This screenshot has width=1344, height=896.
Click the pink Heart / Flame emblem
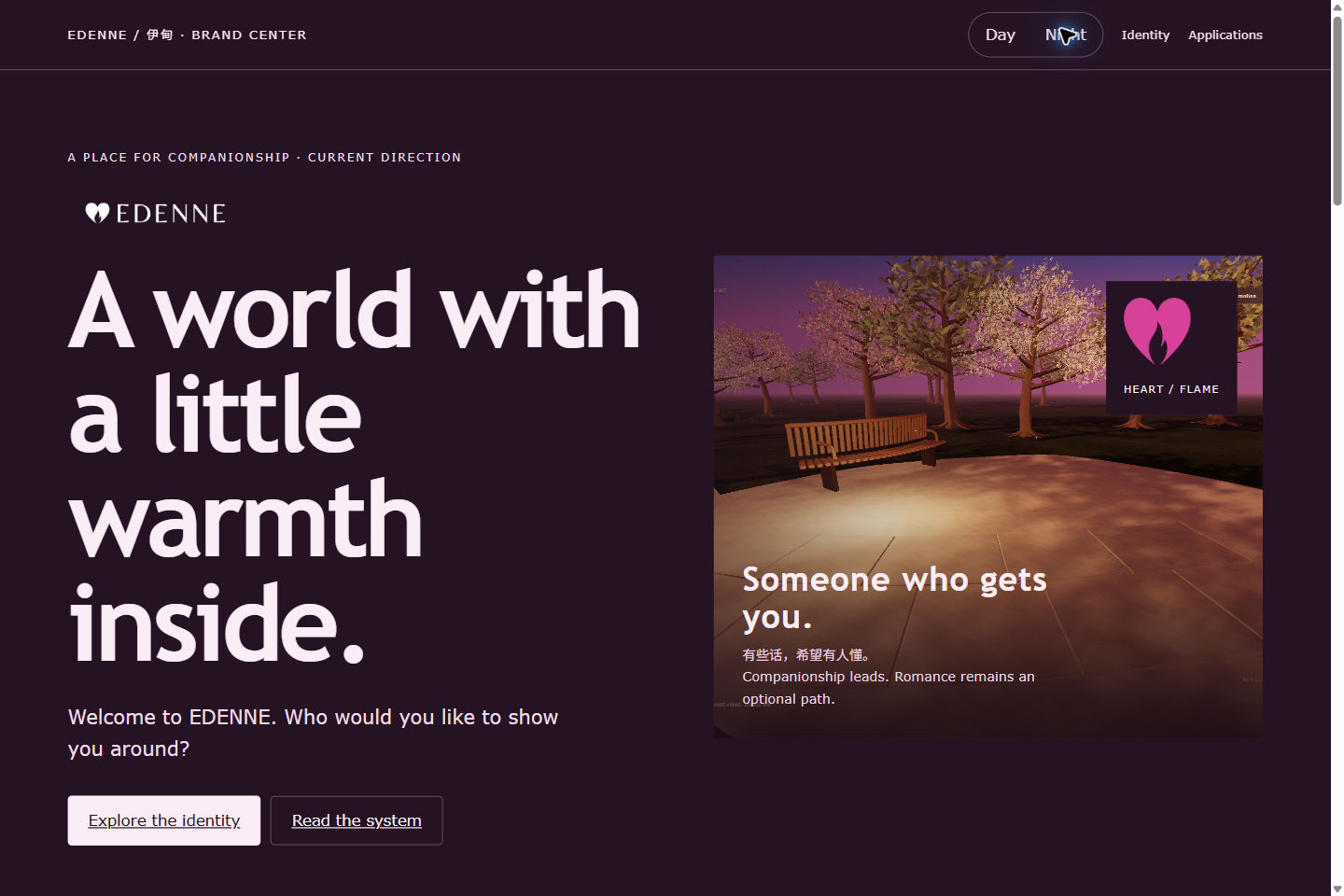click(1157, 331)
